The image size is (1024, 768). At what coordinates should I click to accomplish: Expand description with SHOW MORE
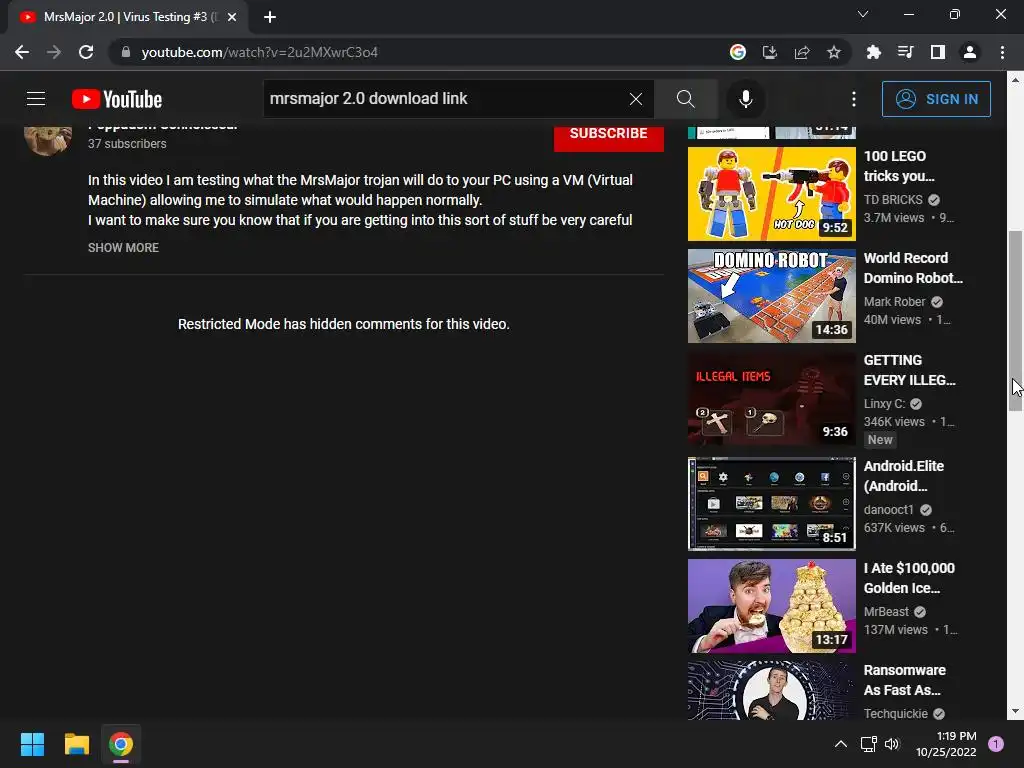click(123, 248)
